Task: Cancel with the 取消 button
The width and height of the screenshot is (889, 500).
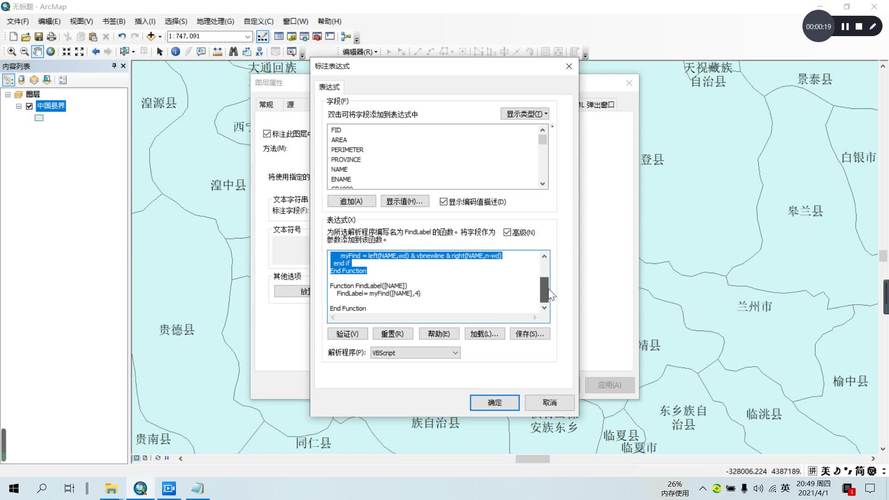Action: (549, 402)
